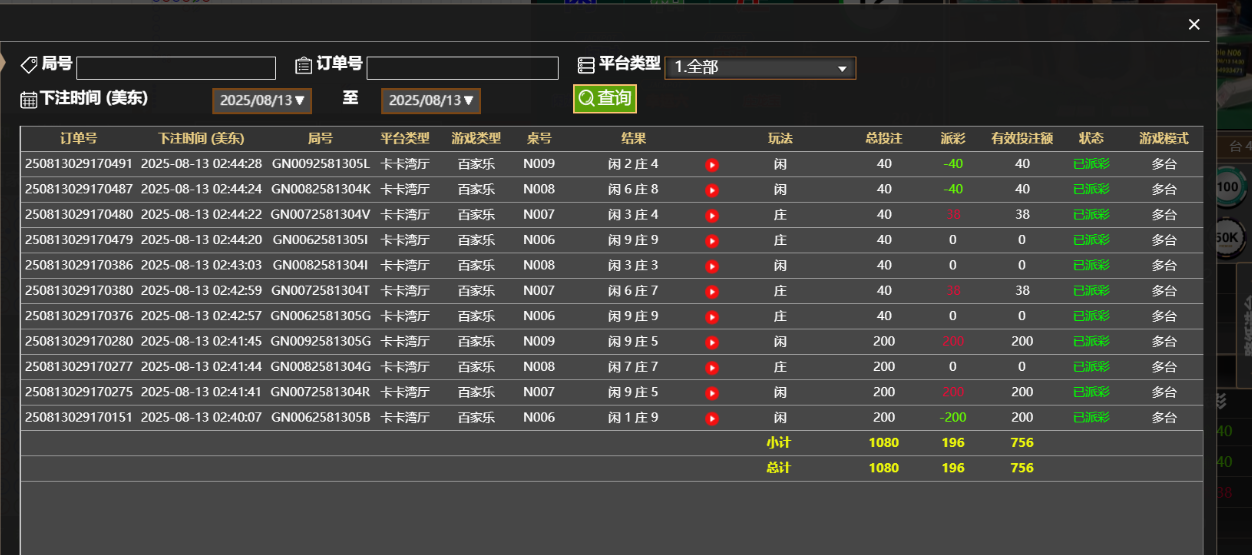Click the 状态 column header
Viewport: 1252px width, 555px height.
[x=1091, y=139]
